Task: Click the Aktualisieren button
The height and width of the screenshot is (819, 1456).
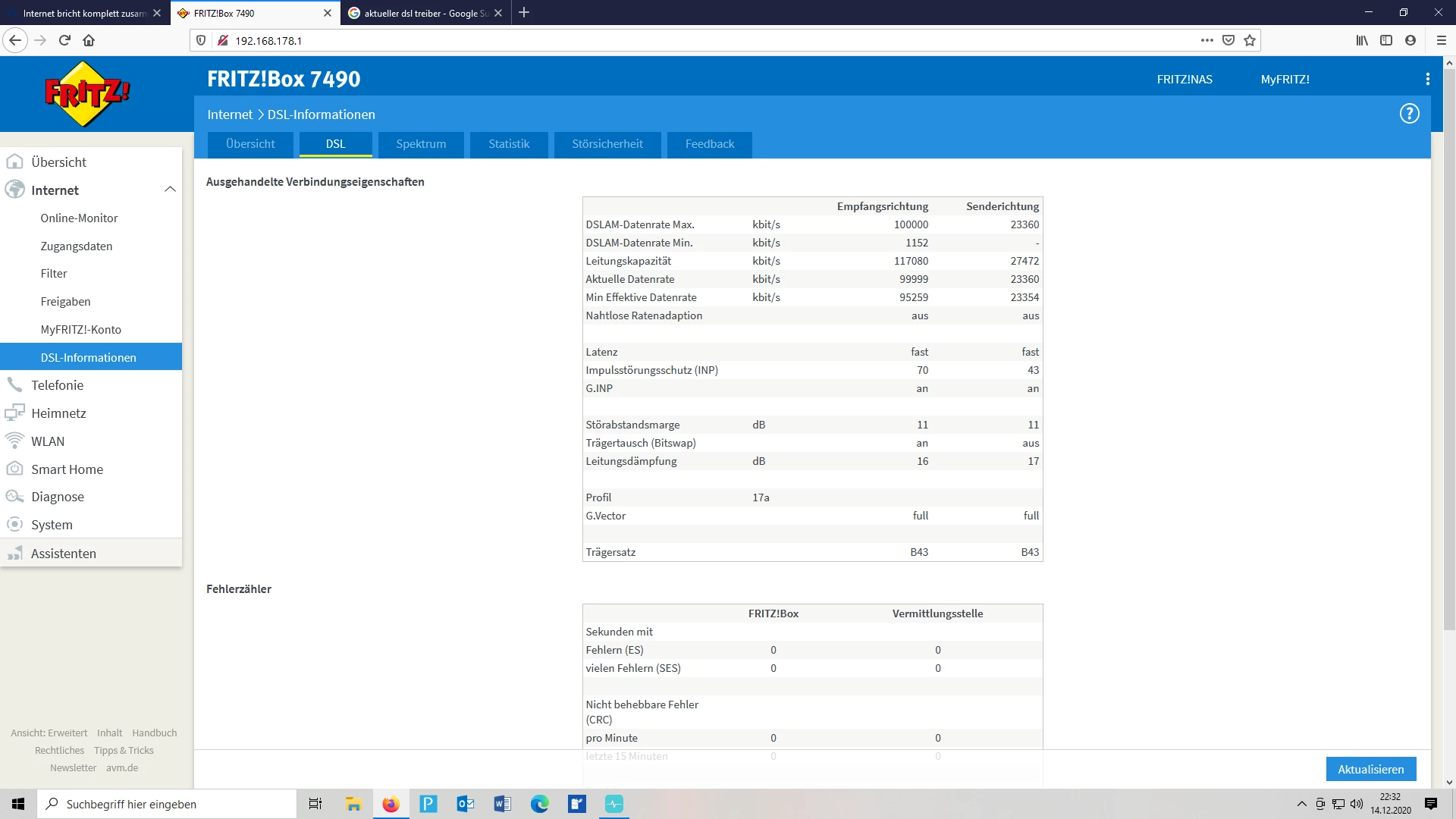Action: click(x=1370, y=769)
